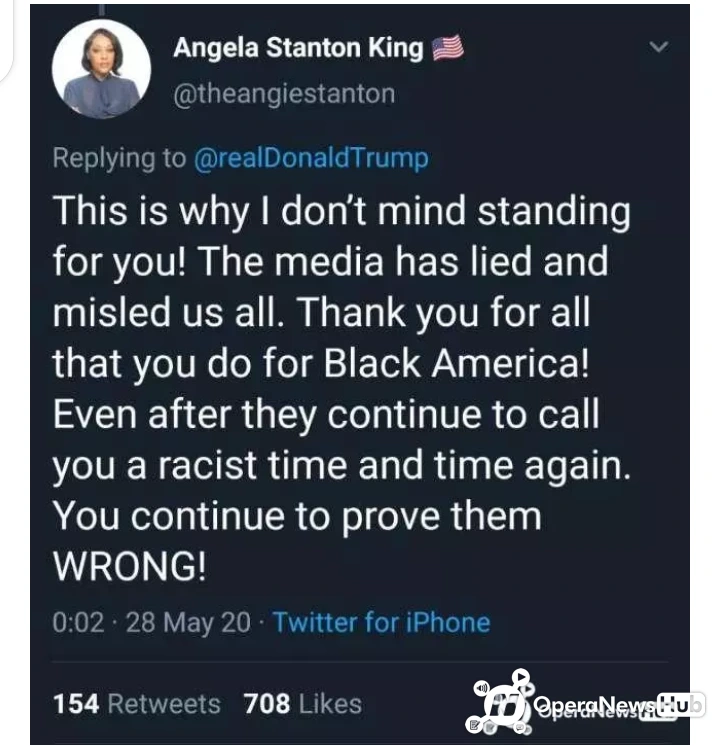The image size is (720, 746).
Task: Click the American flag emoji beside the name
Action: pyautogui.click(x=447, y=48)
